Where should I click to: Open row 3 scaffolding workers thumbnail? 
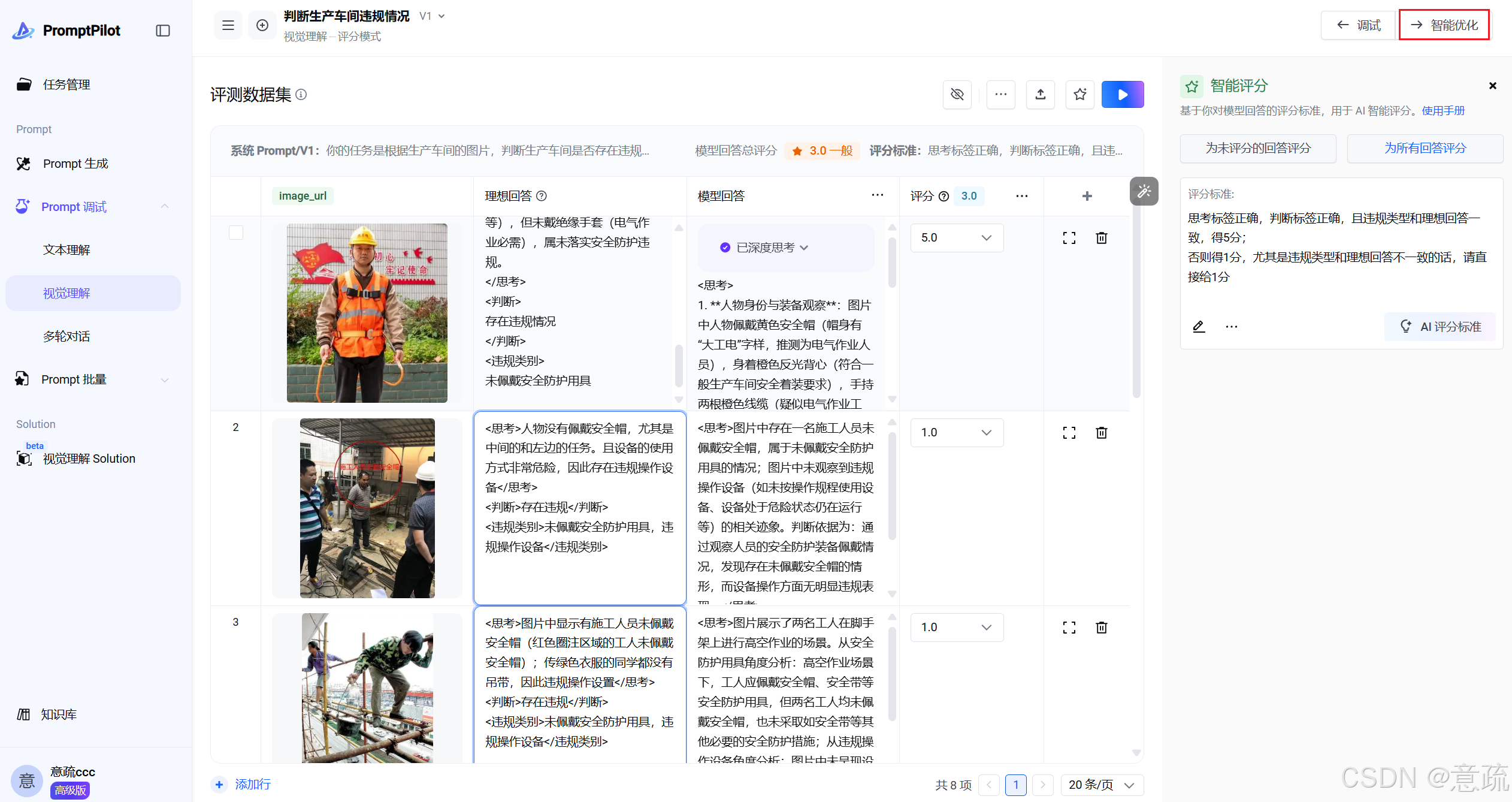pos(367,688)
